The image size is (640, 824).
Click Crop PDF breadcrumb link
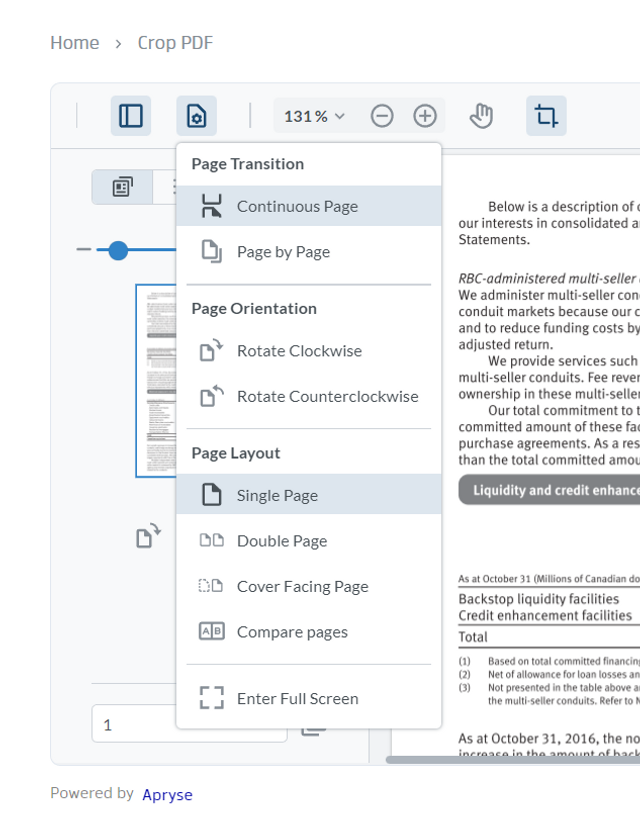pyautogui.click(x=175, y=43)
